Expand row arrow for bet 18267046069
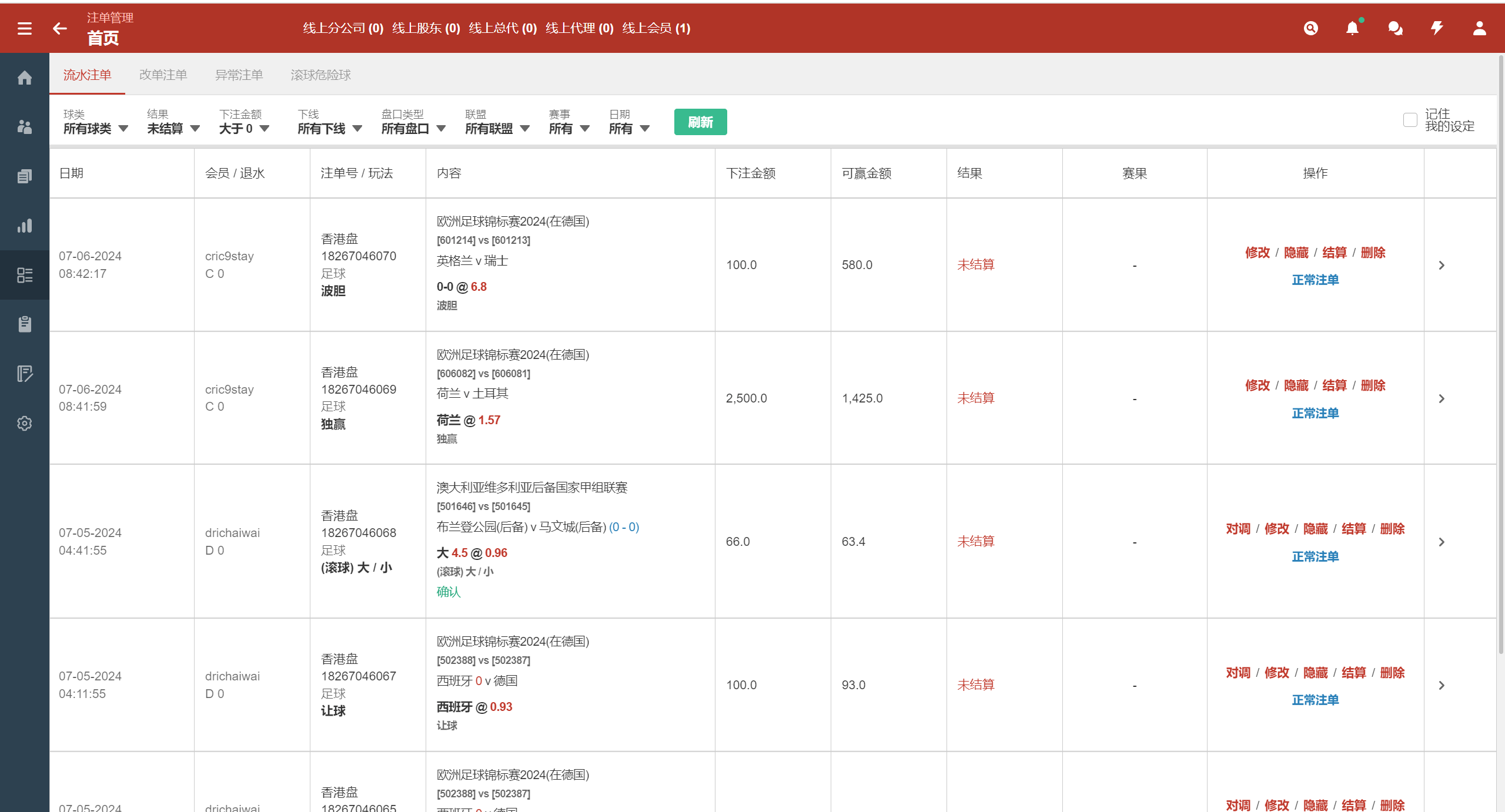 click(1442, 399)
